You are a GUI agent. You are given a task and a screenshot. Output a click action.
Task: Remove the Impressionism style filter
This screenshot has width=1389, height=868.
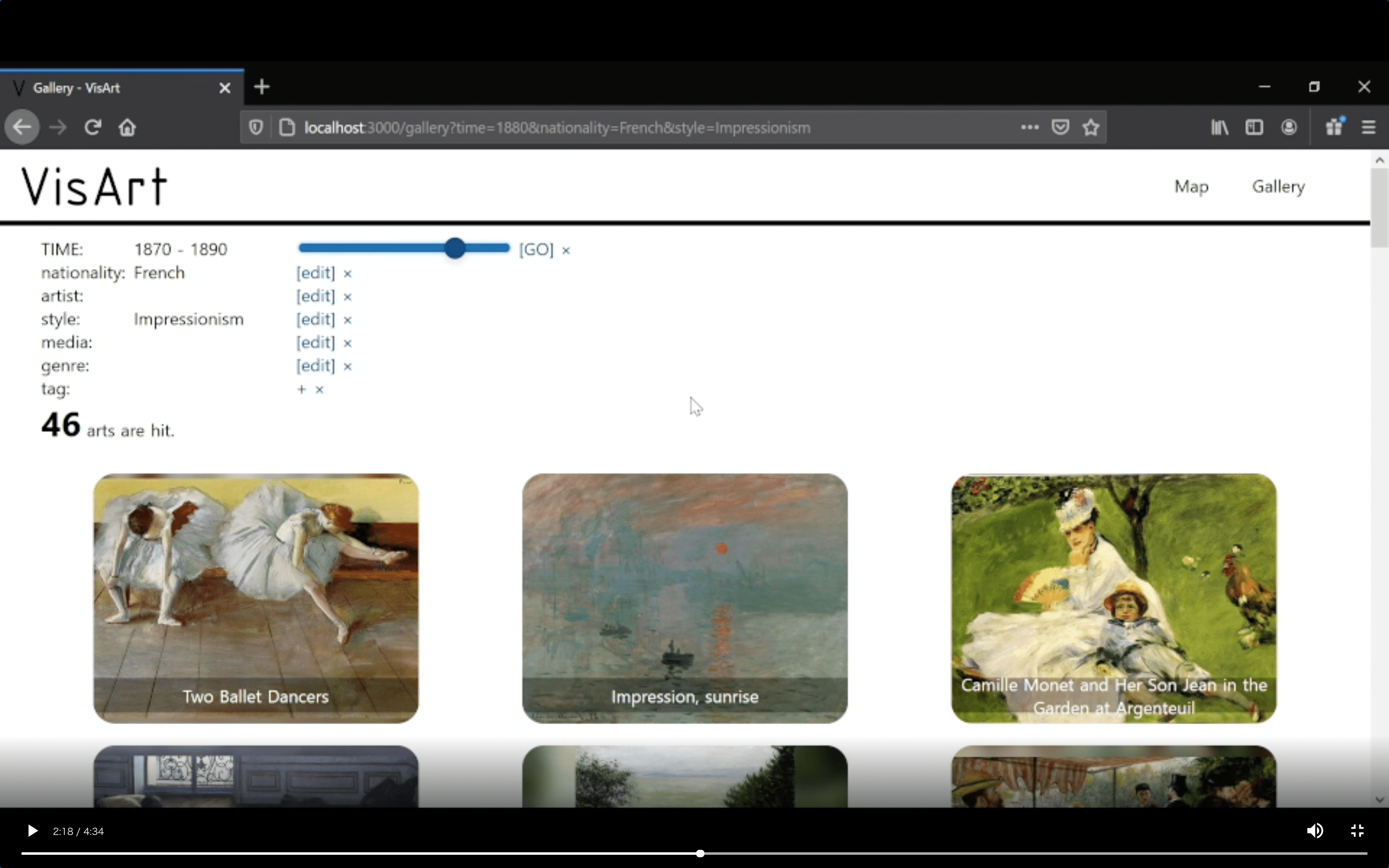pos(347,320)
